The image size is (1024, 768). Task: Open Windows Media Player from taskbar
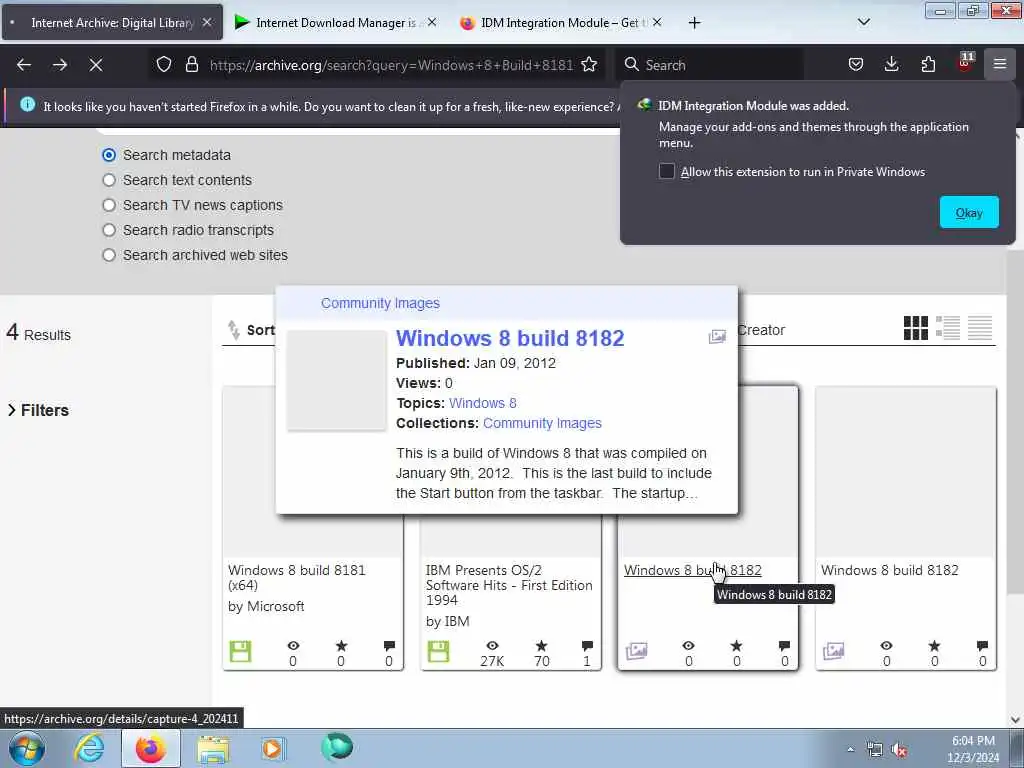click(x=272, y=748)
